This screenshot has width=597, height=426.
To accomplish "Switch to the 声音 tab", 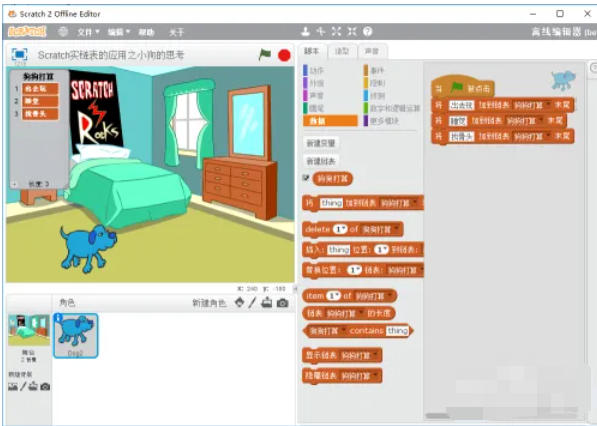I will click(x=372, y=51).
